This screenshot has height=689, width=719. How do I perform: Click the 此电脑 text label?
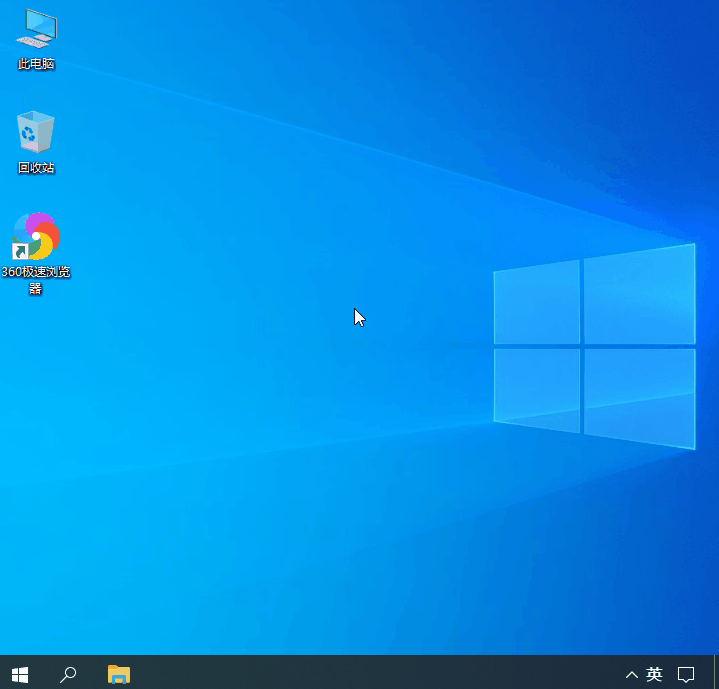pyautogui.click(x=36, y=64)
